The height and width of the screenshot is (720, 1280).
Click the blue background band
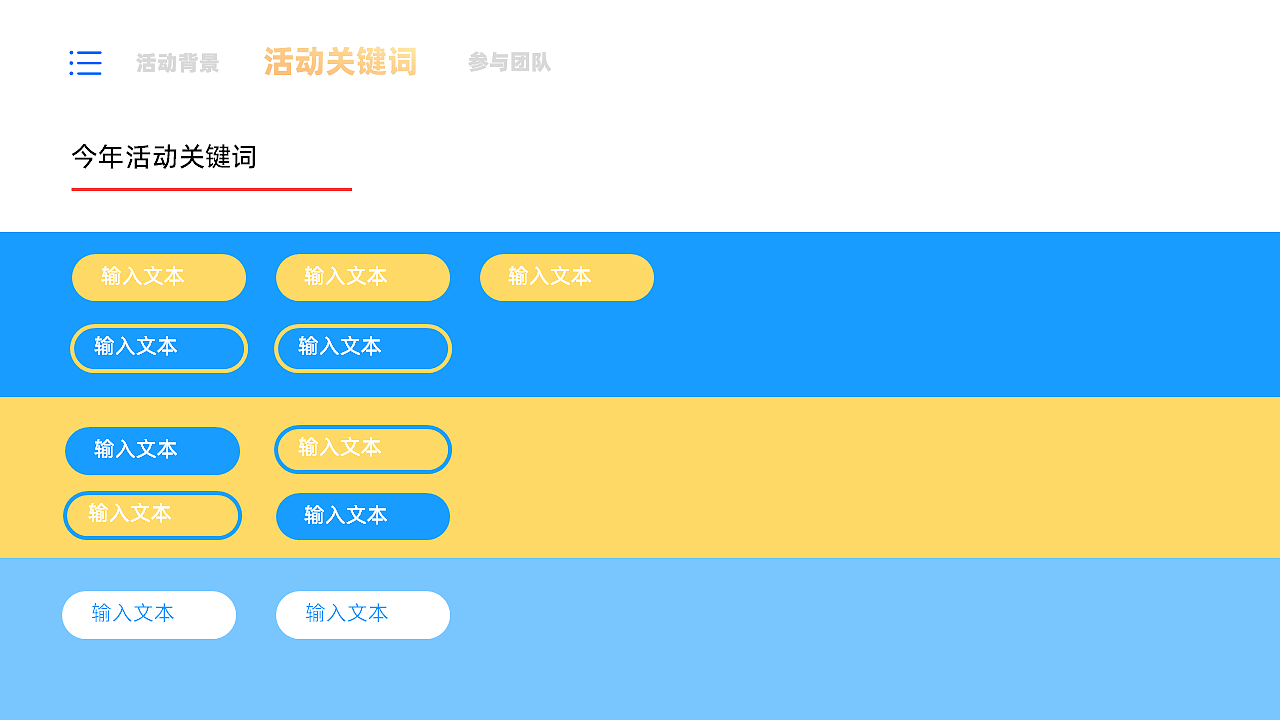point(900,313)
